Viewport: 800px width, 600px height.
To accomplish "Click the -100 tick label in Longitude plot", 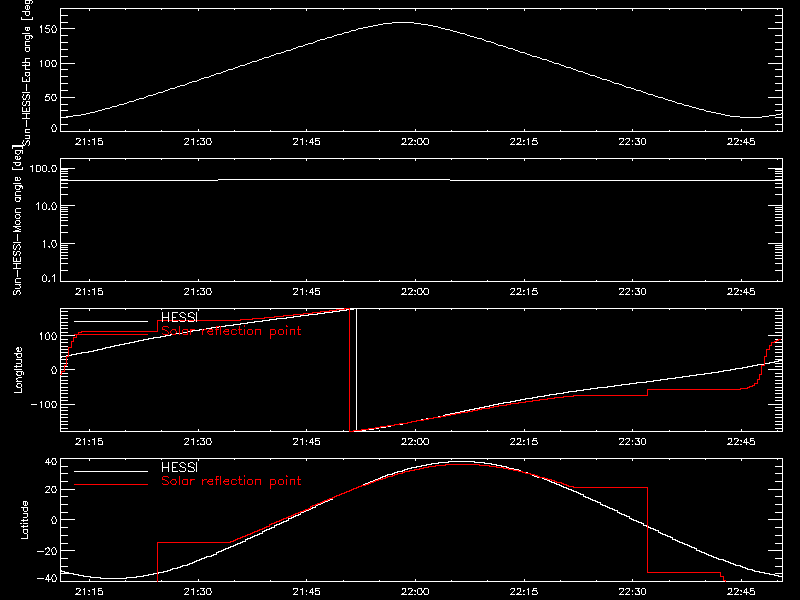I will (x=44, y=405).
